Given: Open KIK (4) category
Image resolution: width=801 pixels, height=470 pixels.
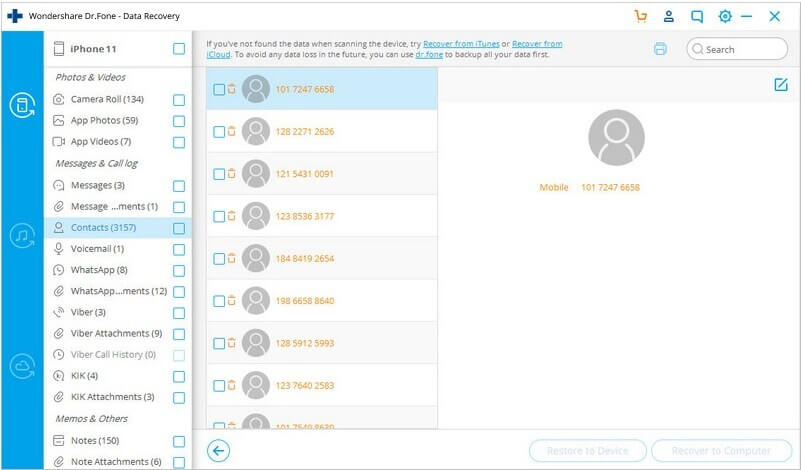Looking at the screenshot, I should point(84,376).
